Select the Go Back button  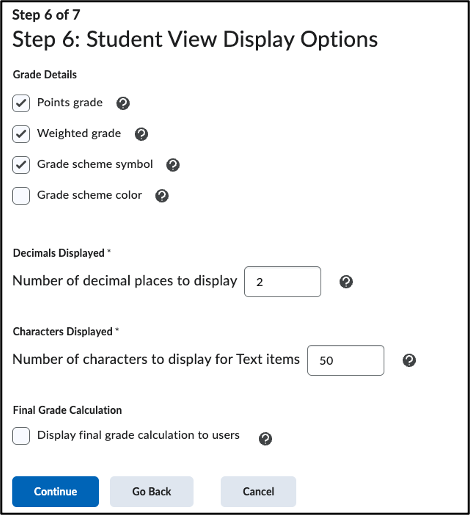152,491
